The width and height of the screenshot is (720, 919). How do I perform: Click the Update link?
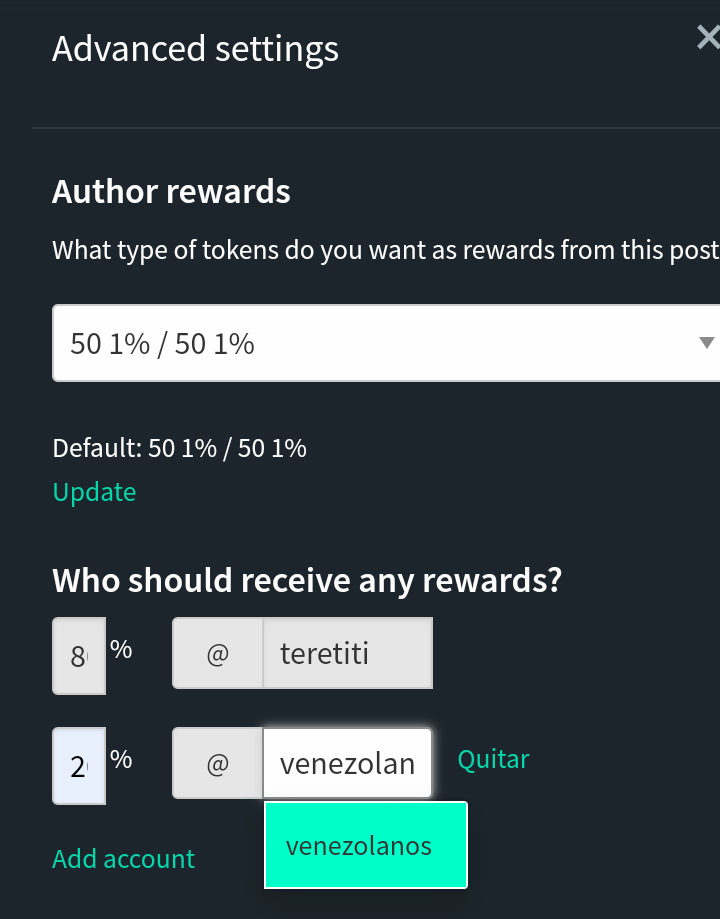tap(94, 492)
